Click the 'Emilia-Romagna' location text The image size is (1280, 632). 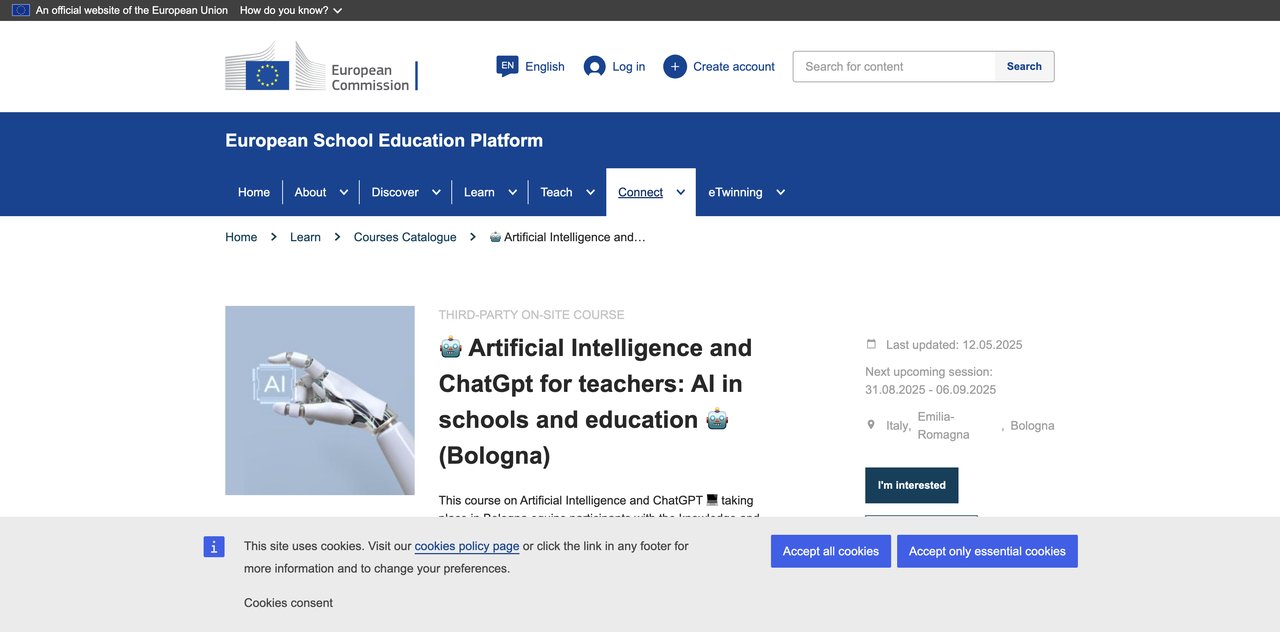click(x=944, y=426)
